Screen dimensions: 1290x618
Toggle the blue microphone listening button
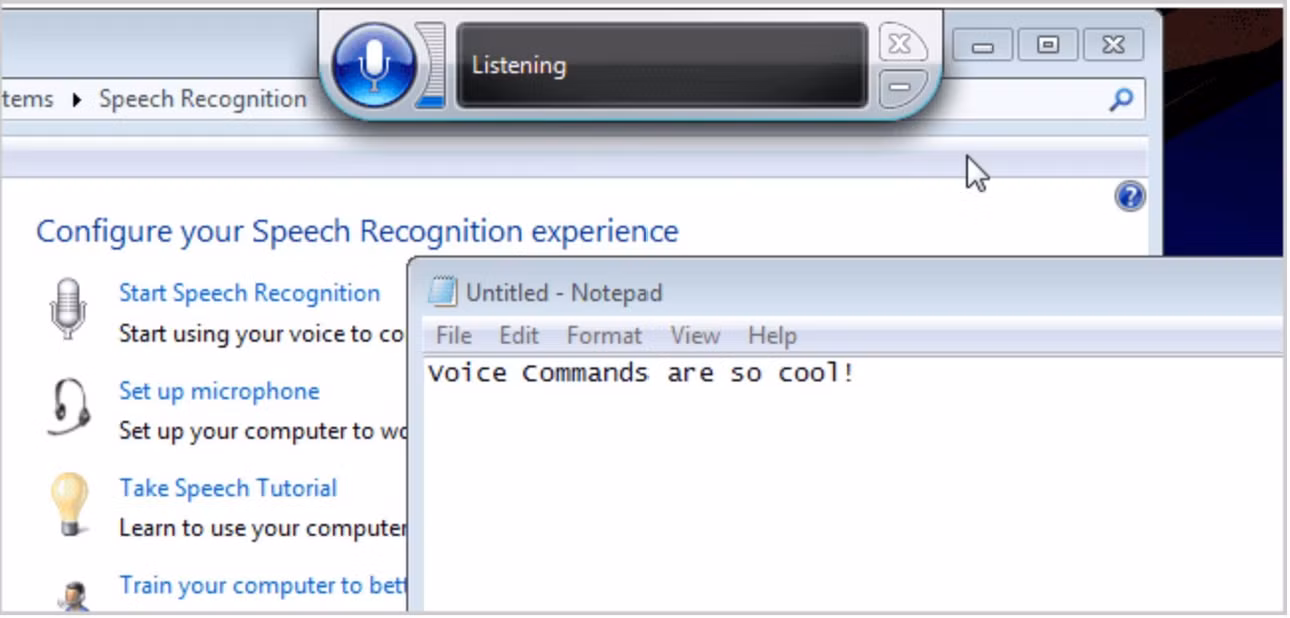click(373, 65)
